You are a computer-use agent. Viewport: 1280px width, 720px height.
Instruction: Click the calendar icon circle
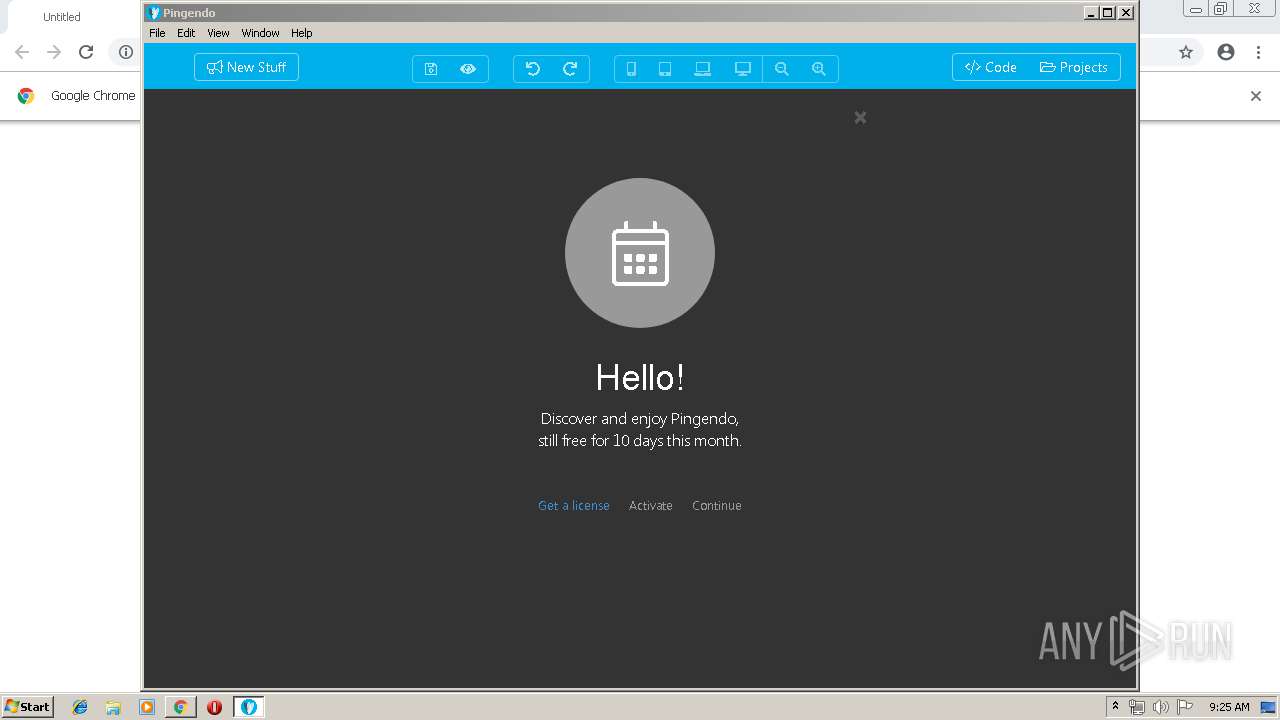click(x=640, y=253)
